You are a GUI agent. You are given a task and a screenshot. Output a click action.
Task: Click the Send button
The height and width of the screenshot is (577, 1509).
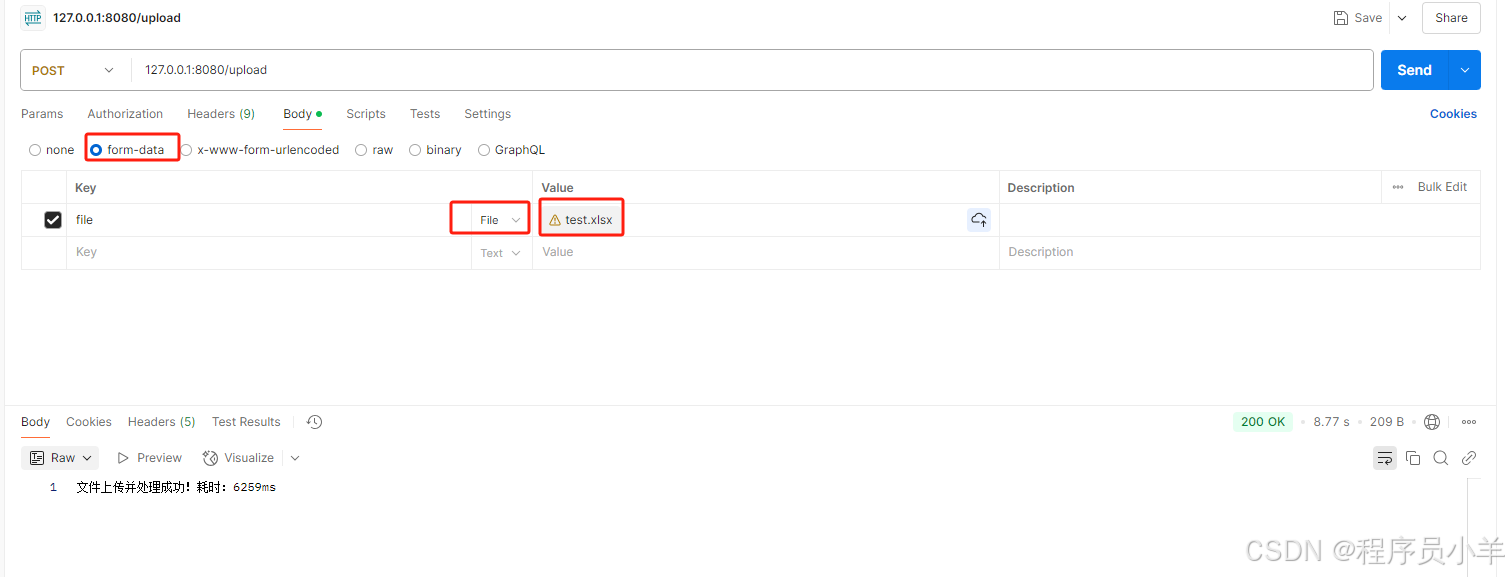(x=1414, y=70)
